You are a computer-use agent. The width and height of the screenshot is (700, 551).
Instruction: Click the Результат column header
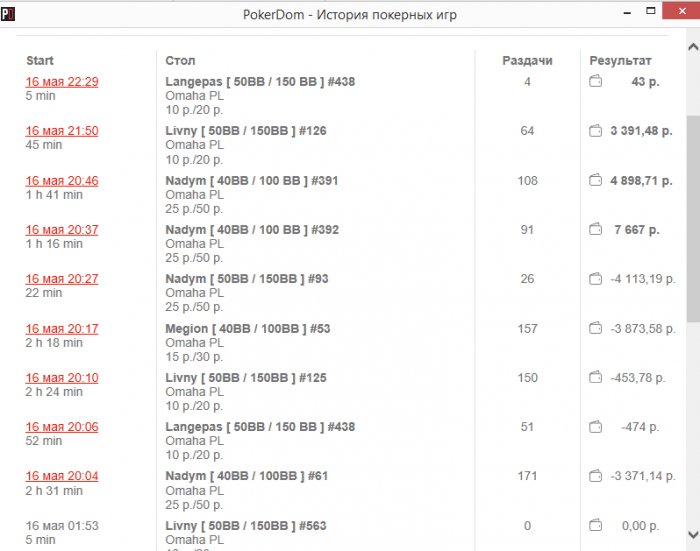coord(621,61)
